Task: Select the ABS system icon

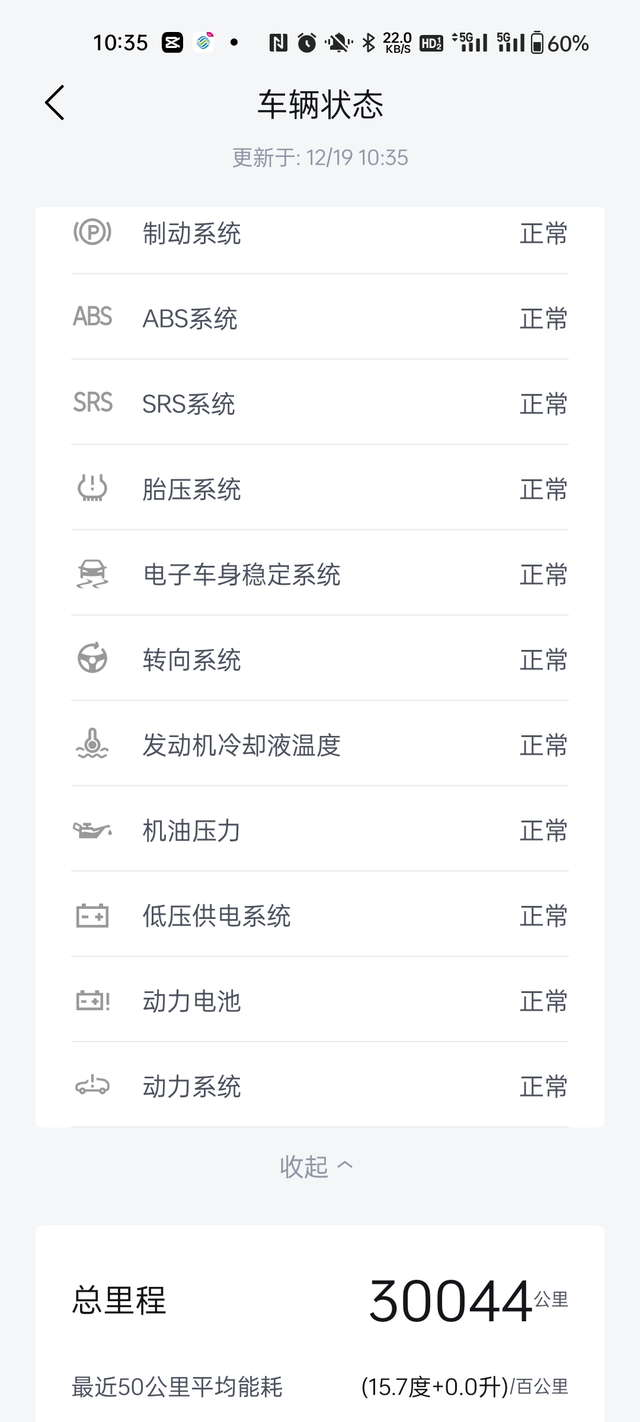Action: point(92,318)
